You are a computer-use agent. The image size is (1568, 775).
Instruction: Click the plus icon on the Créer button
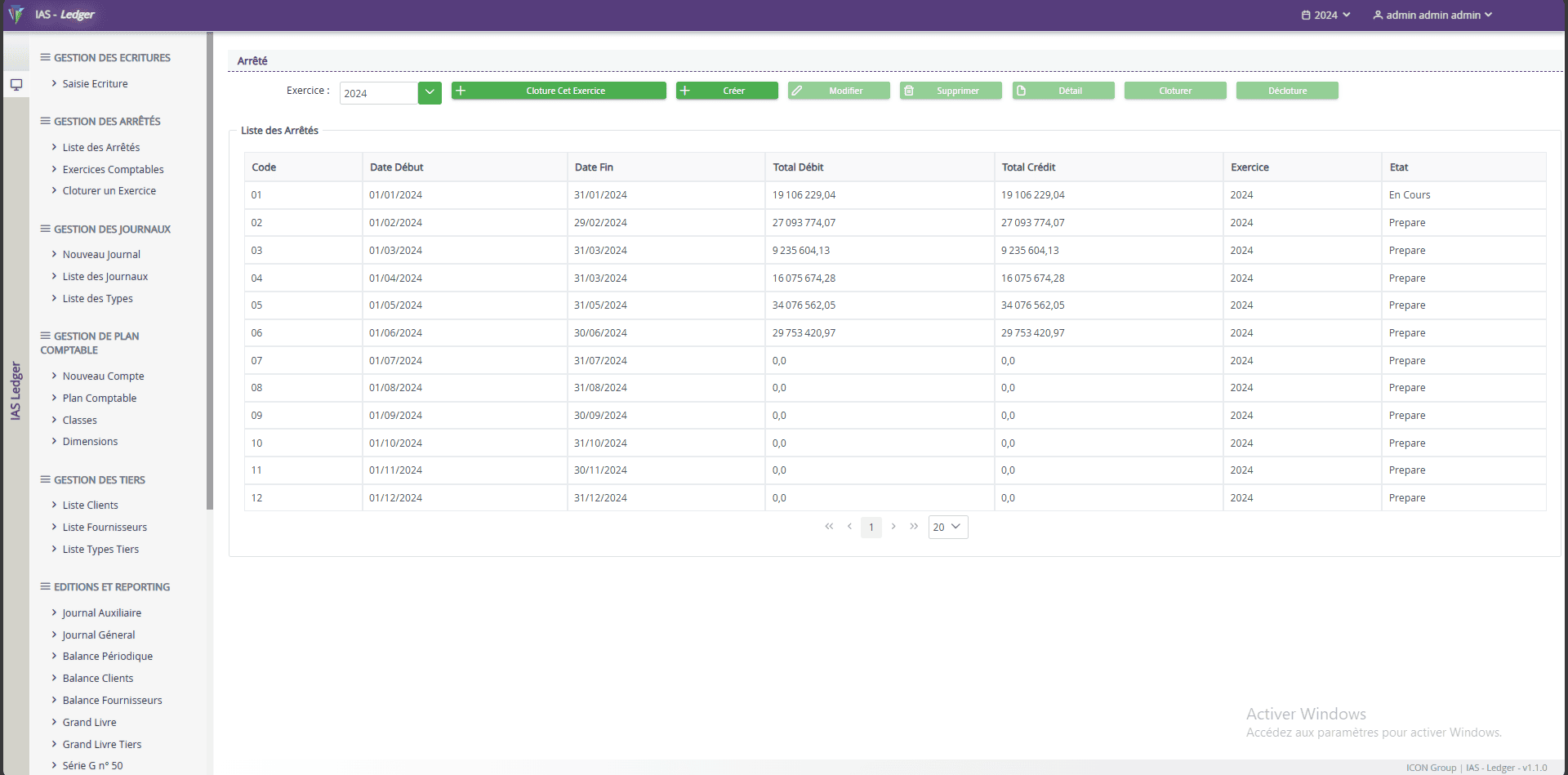click(684, 91)
